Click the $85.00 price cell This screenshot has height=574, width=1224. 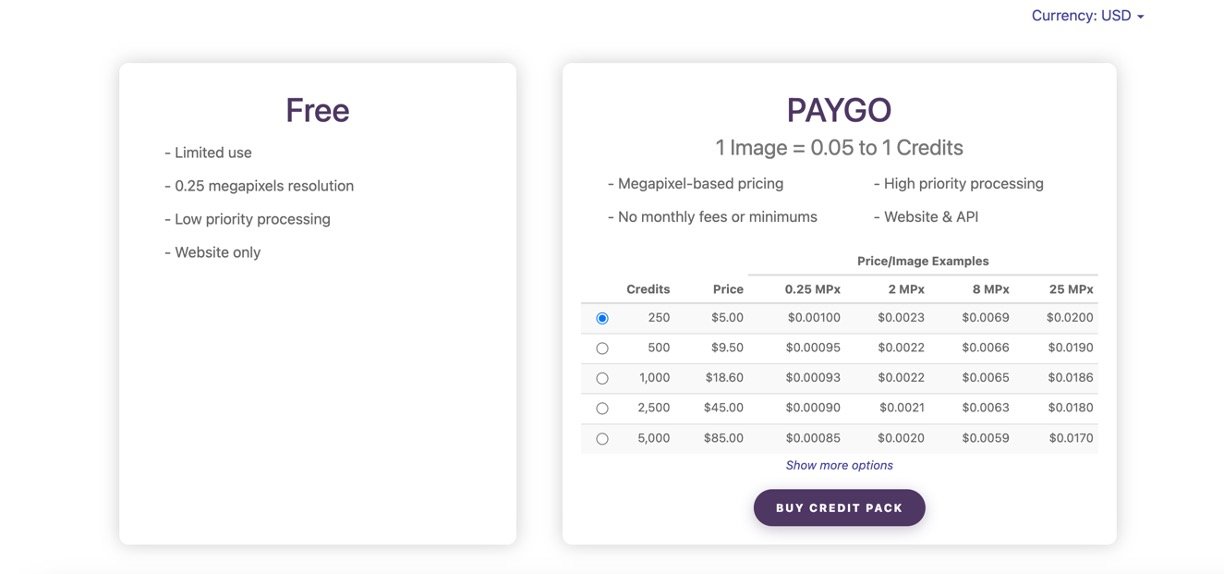[723, 438]
